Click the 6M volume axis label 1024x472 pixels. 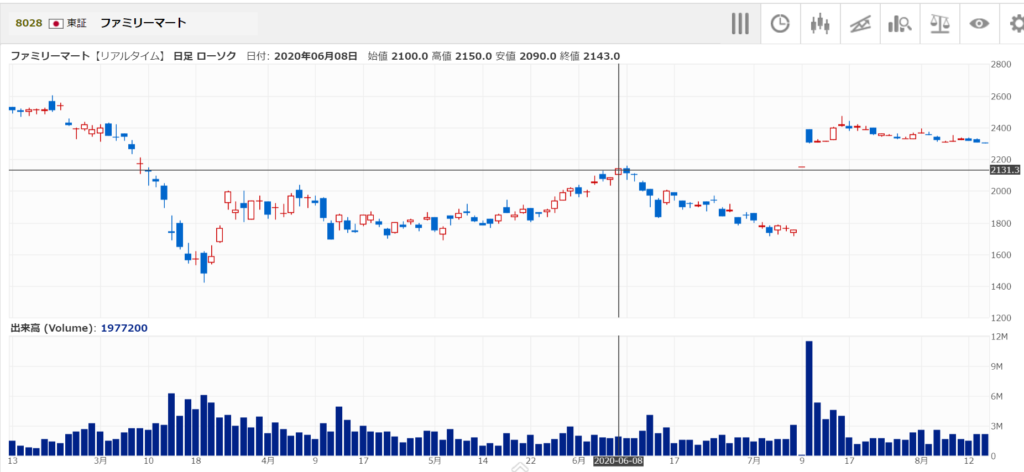coord(997,396)
